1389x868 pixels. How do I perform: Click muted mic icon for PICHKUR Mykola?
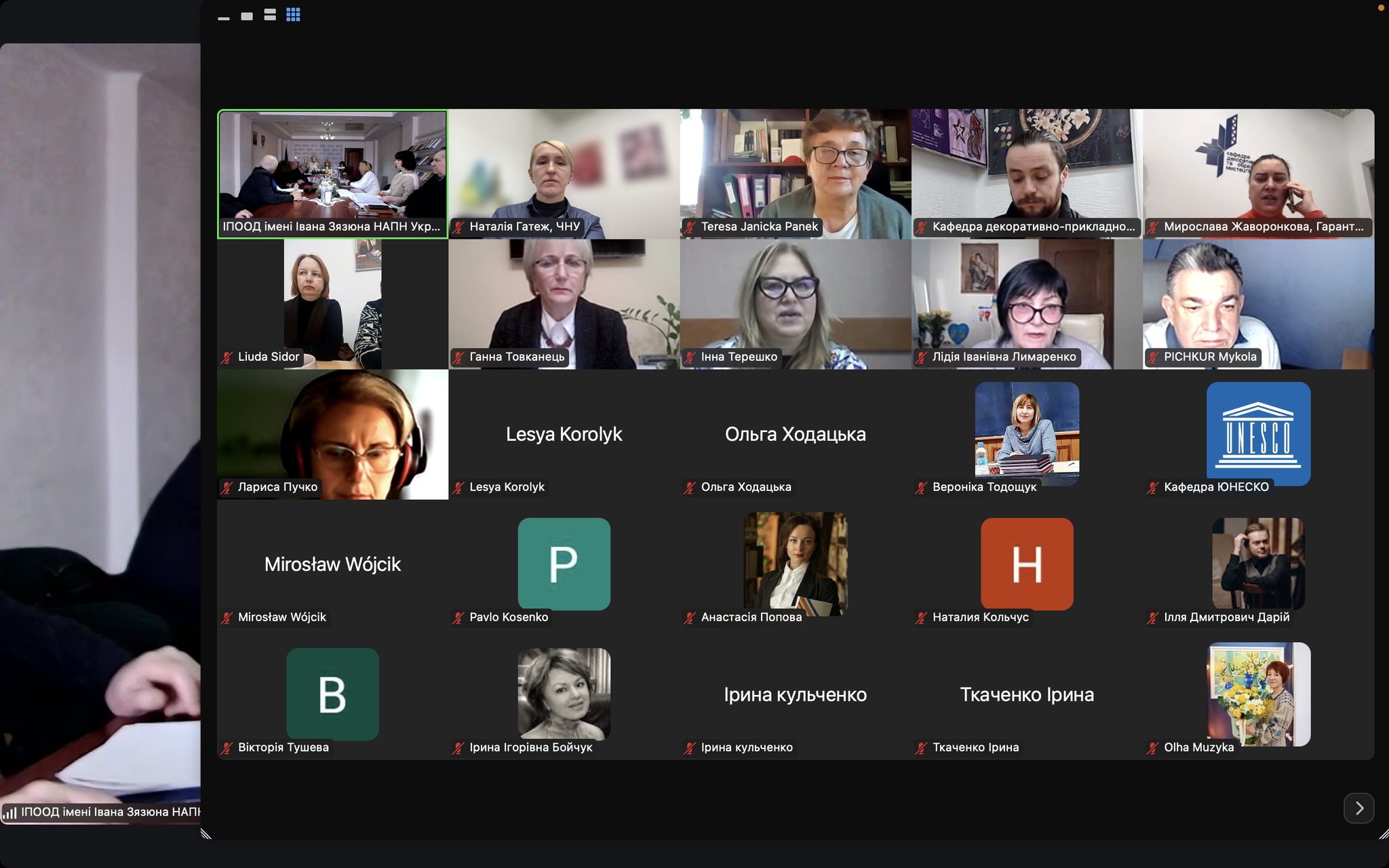[1153, 357]
